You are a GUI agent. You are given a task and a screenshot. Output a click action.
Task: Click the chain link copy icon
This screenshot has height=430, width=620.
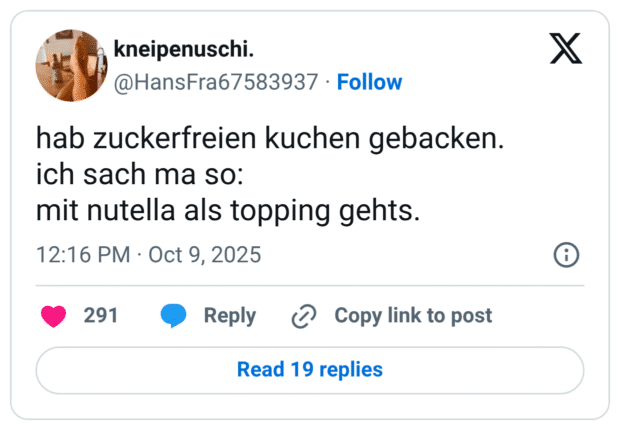[303, 316]
